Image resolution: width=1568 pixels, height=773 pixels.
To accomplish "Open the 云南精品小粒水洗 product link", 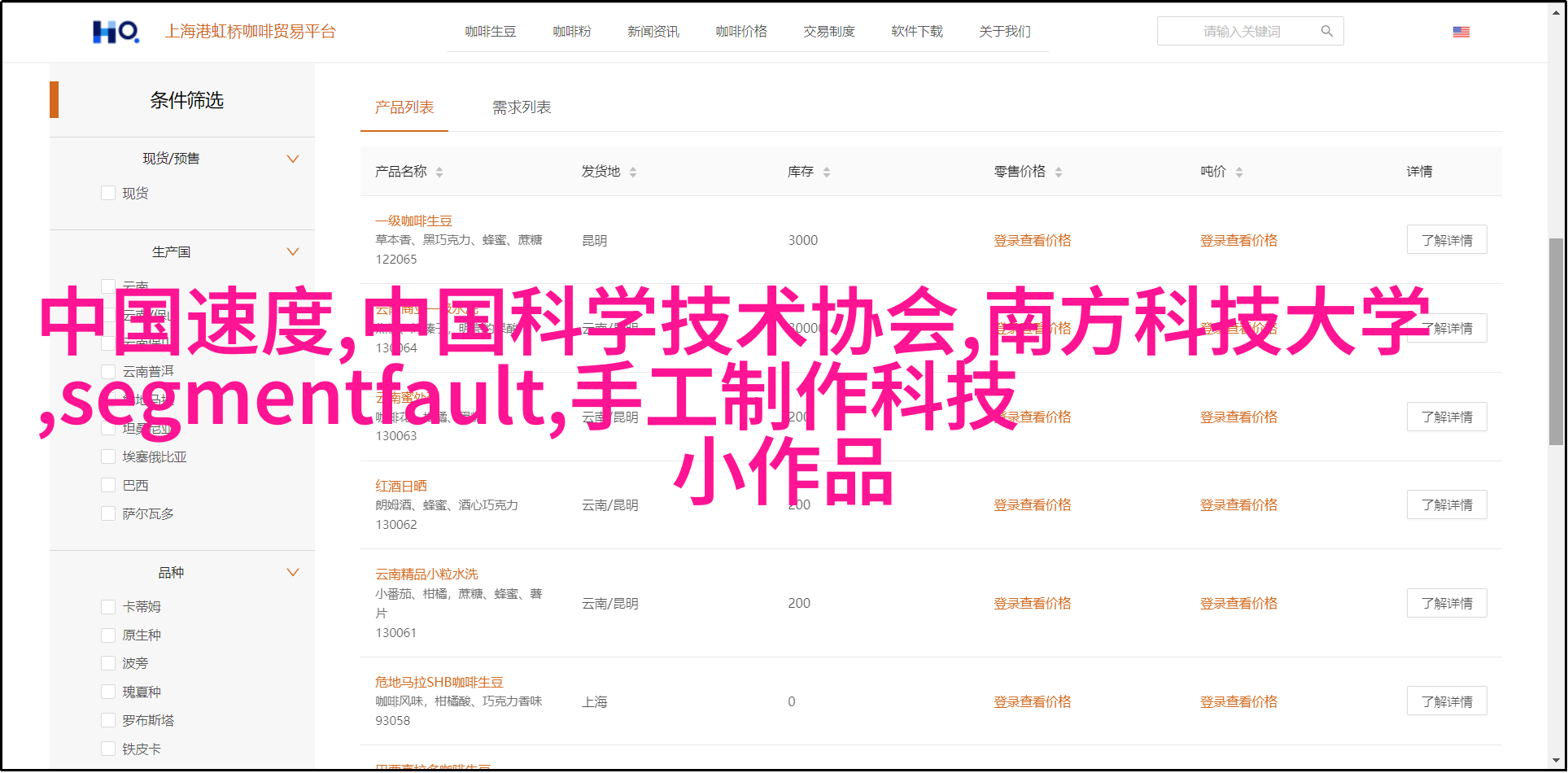I will 426,574.
